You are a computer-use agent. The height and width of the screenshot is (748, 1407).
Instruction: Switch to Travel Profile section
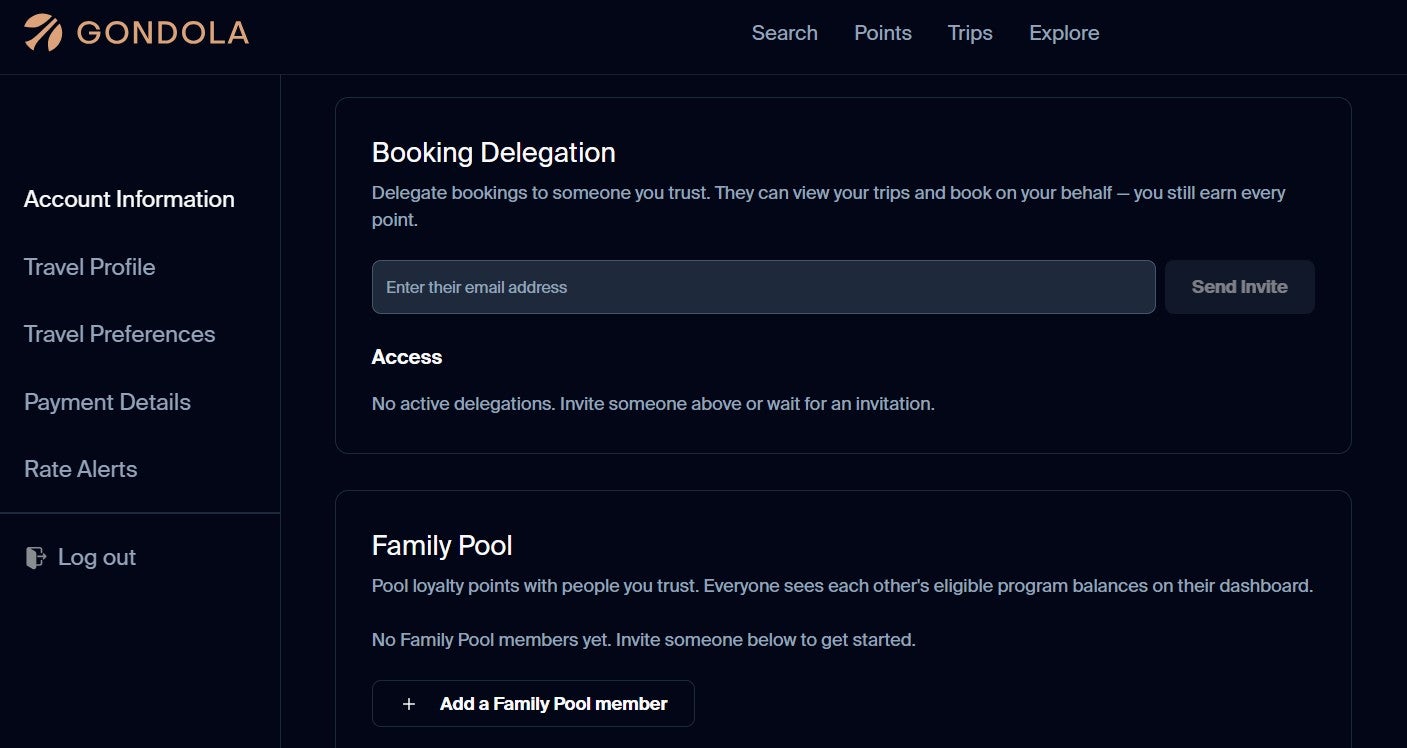click(x=90, y=267)
